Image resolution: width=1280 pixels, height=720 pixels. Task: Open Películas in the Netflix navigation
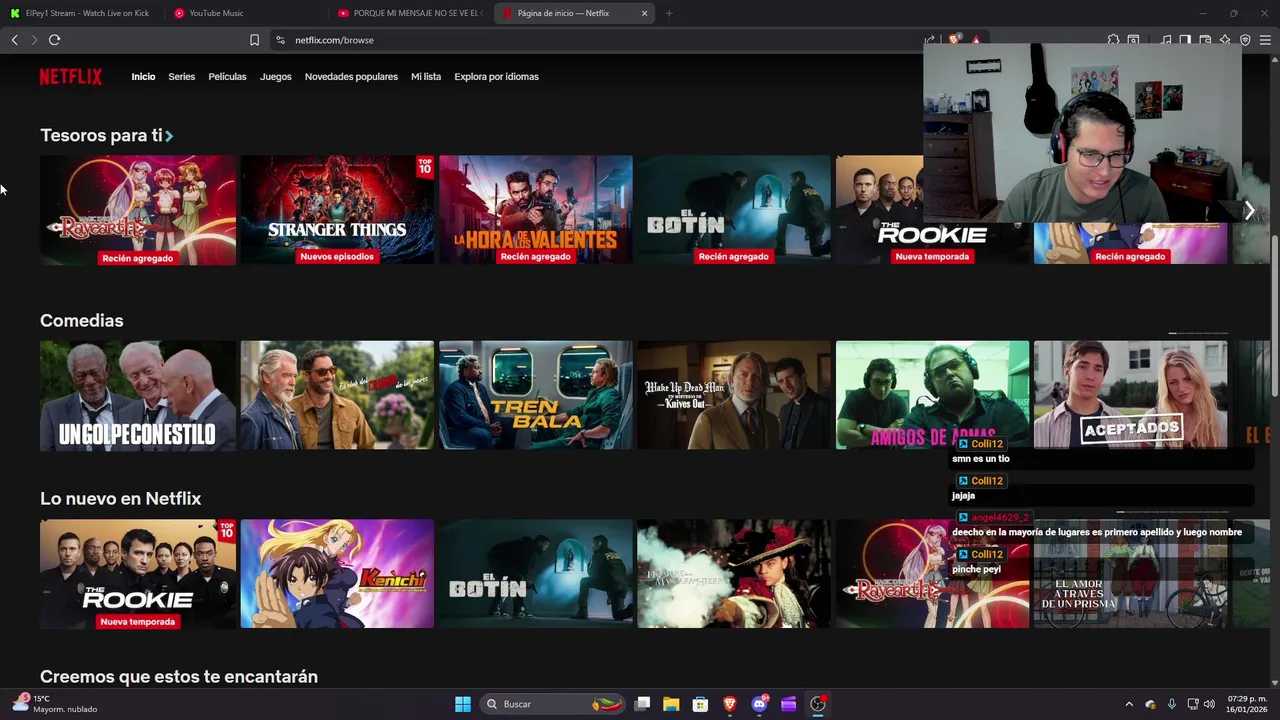(x=227, y=77)
